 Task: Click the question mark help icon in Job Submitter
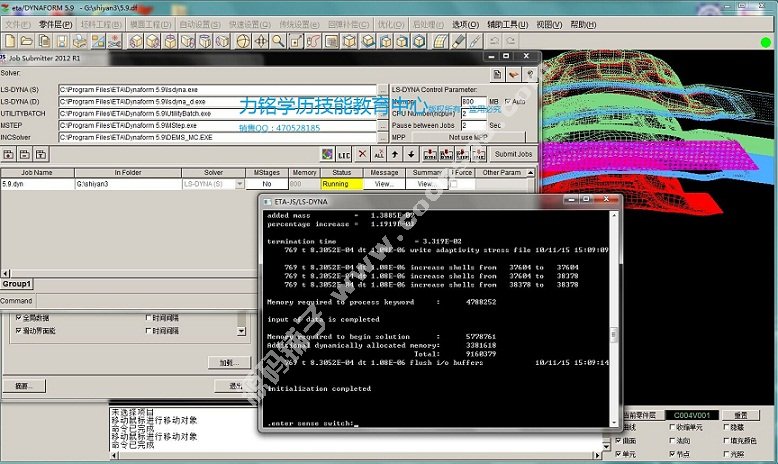530,74
